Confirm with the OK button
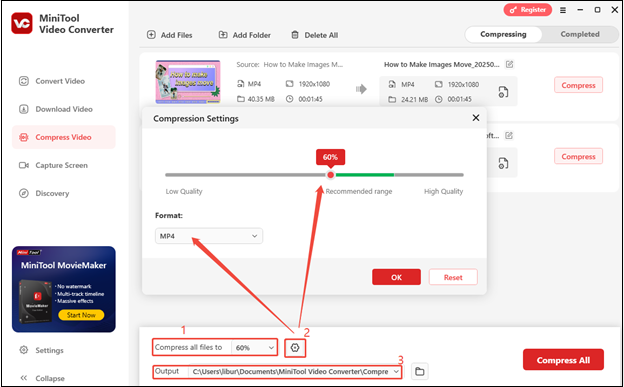Screen dimensions: 624x387 point(396,277)
